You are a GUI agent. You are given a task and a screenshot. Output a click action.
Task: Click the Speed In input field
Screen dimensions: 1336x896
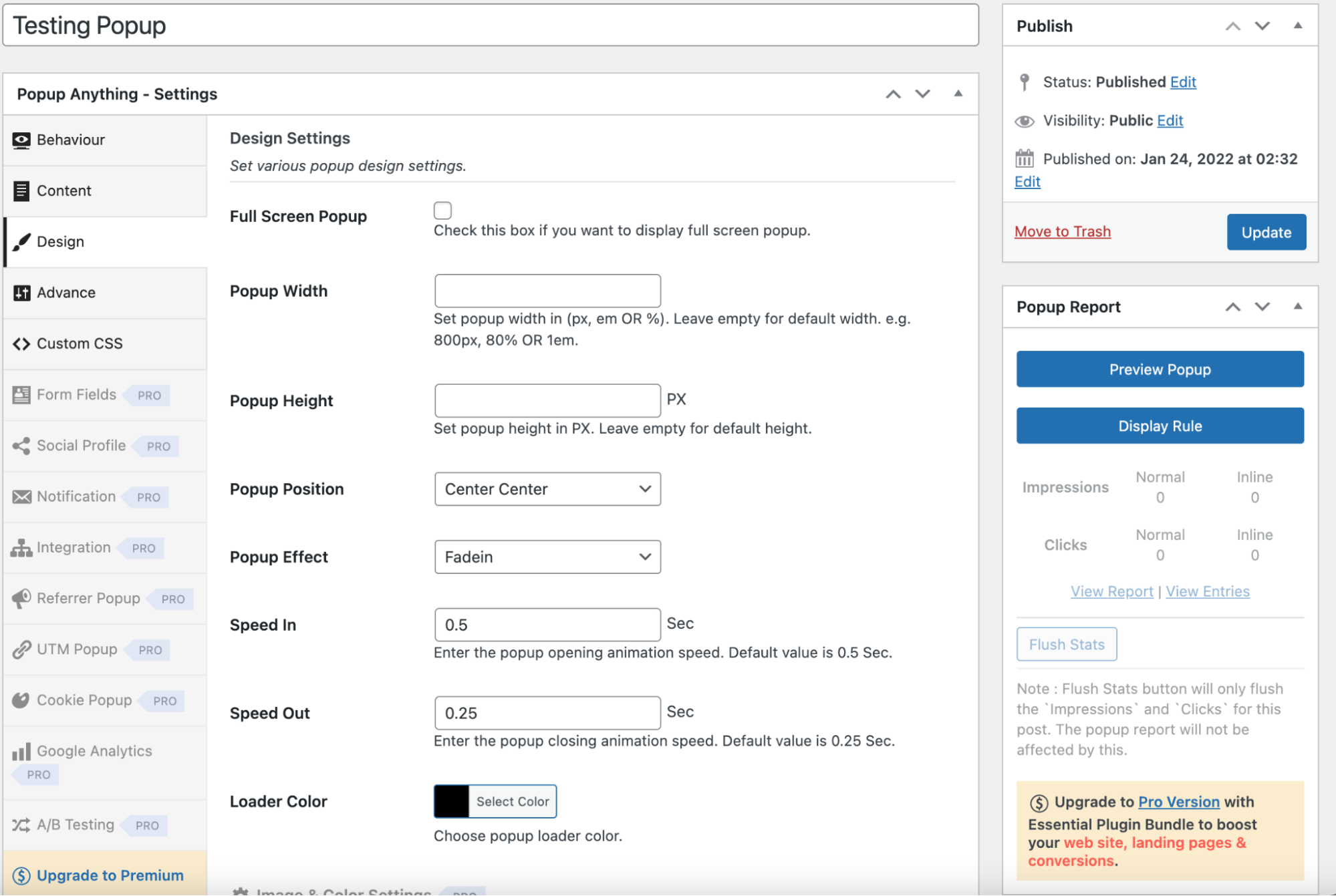pyautogui.click(x=547, y=625)
